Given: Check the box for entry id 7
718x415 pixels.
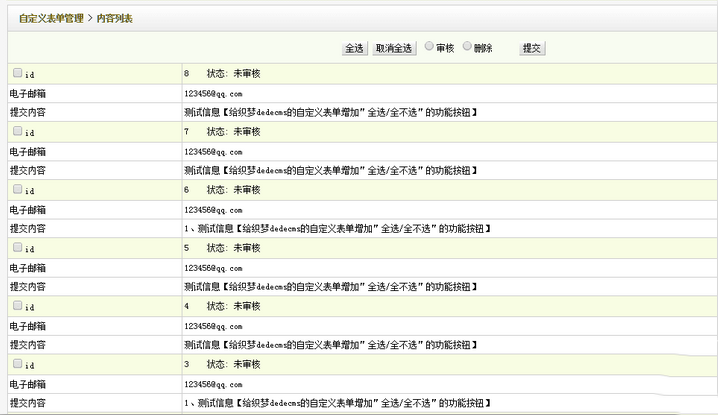Looking at the screenshot, I should [x=17, y=131].
